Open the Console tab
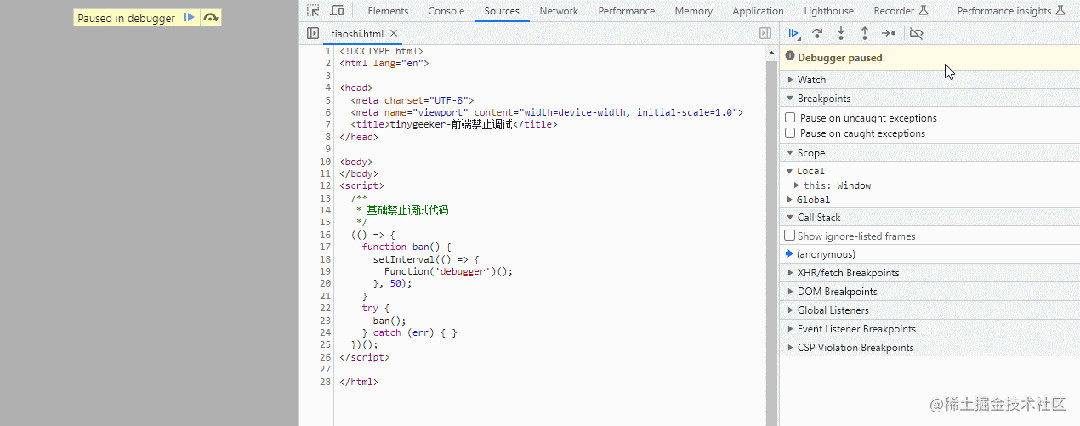The width and height of the screenshot is (1080, 426). (x=445, y=11)
